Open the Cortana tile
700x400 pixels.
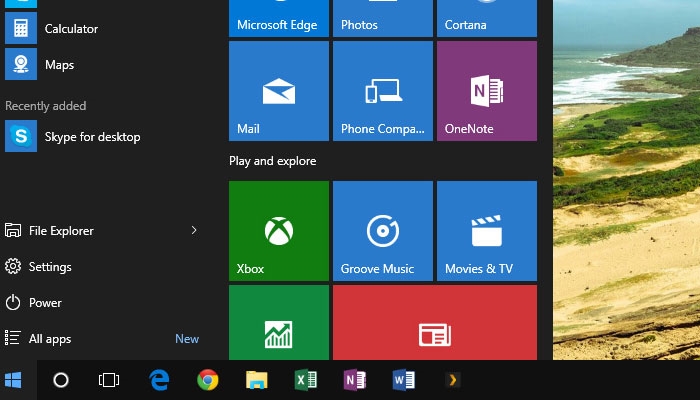point(487,18)
